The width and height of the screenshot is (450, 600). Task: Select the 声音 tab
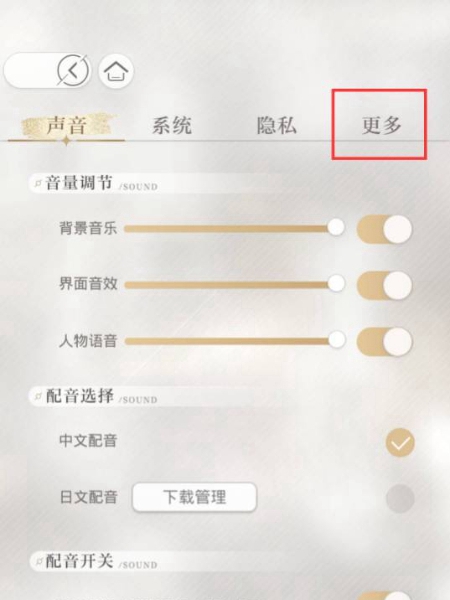coord(67,126)
